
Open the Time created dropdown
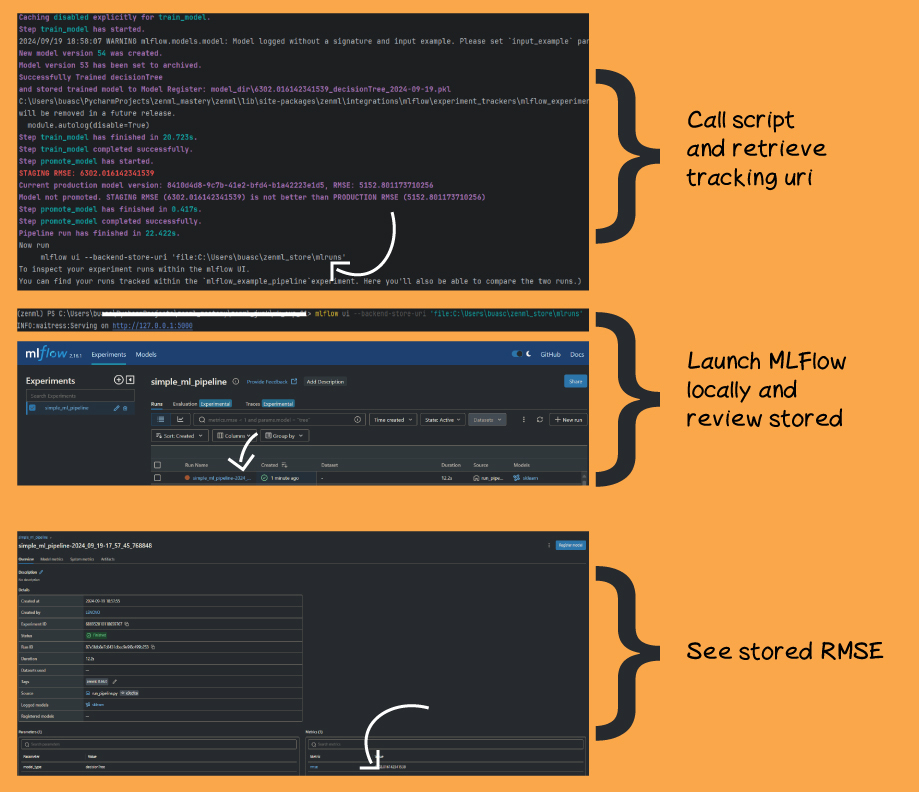(393, 420)
